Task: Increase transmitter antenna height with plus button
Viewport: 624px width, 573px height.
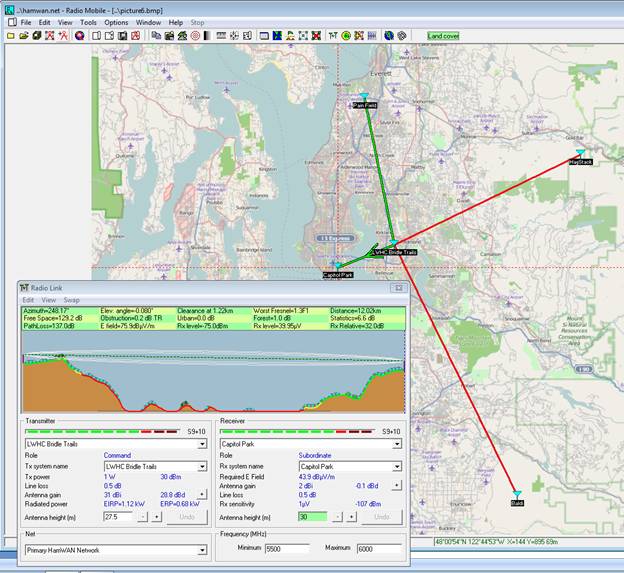Action: (154, 516)
